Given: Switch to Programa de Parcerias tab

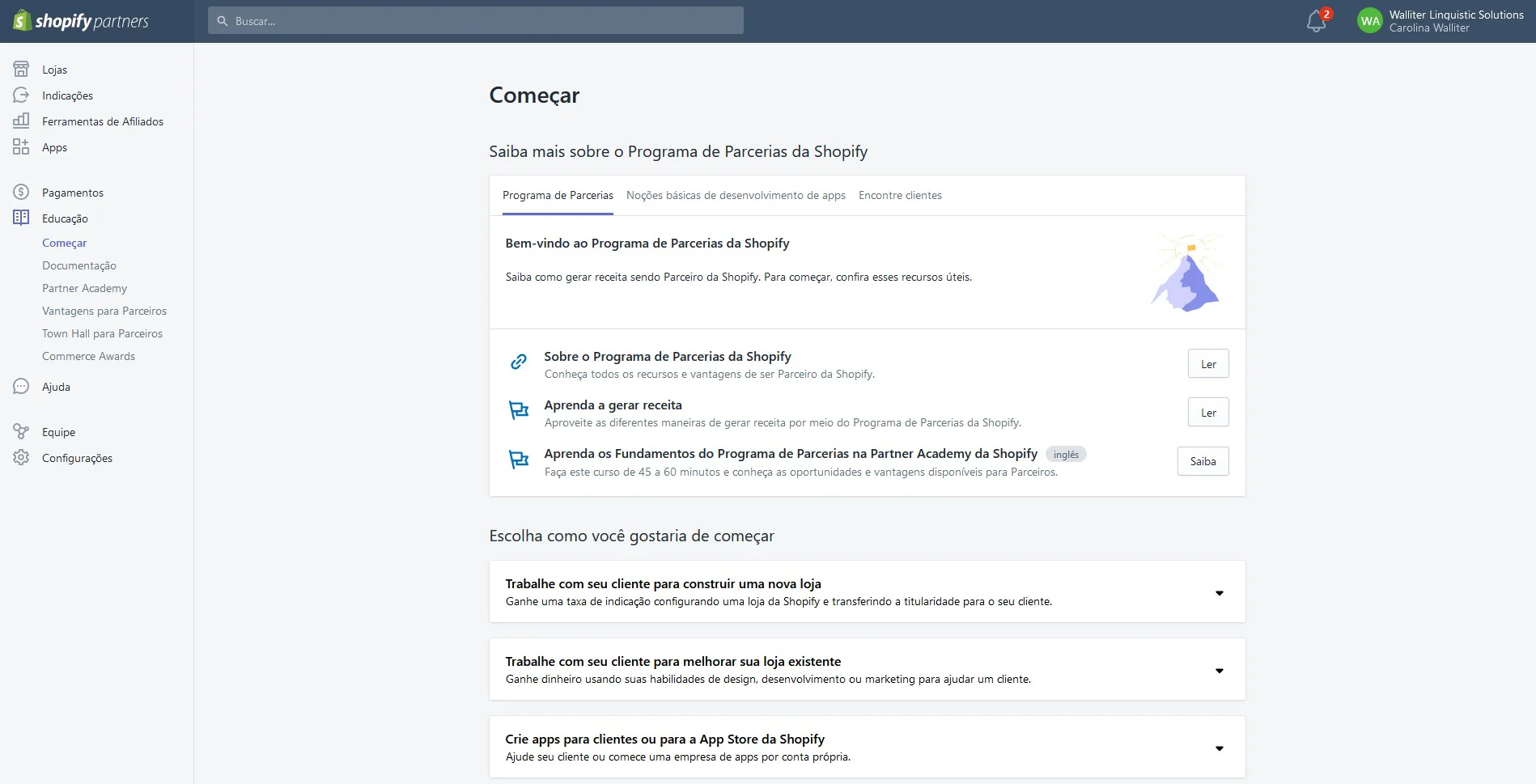Looking at the screenshot, I should (558, 195).
